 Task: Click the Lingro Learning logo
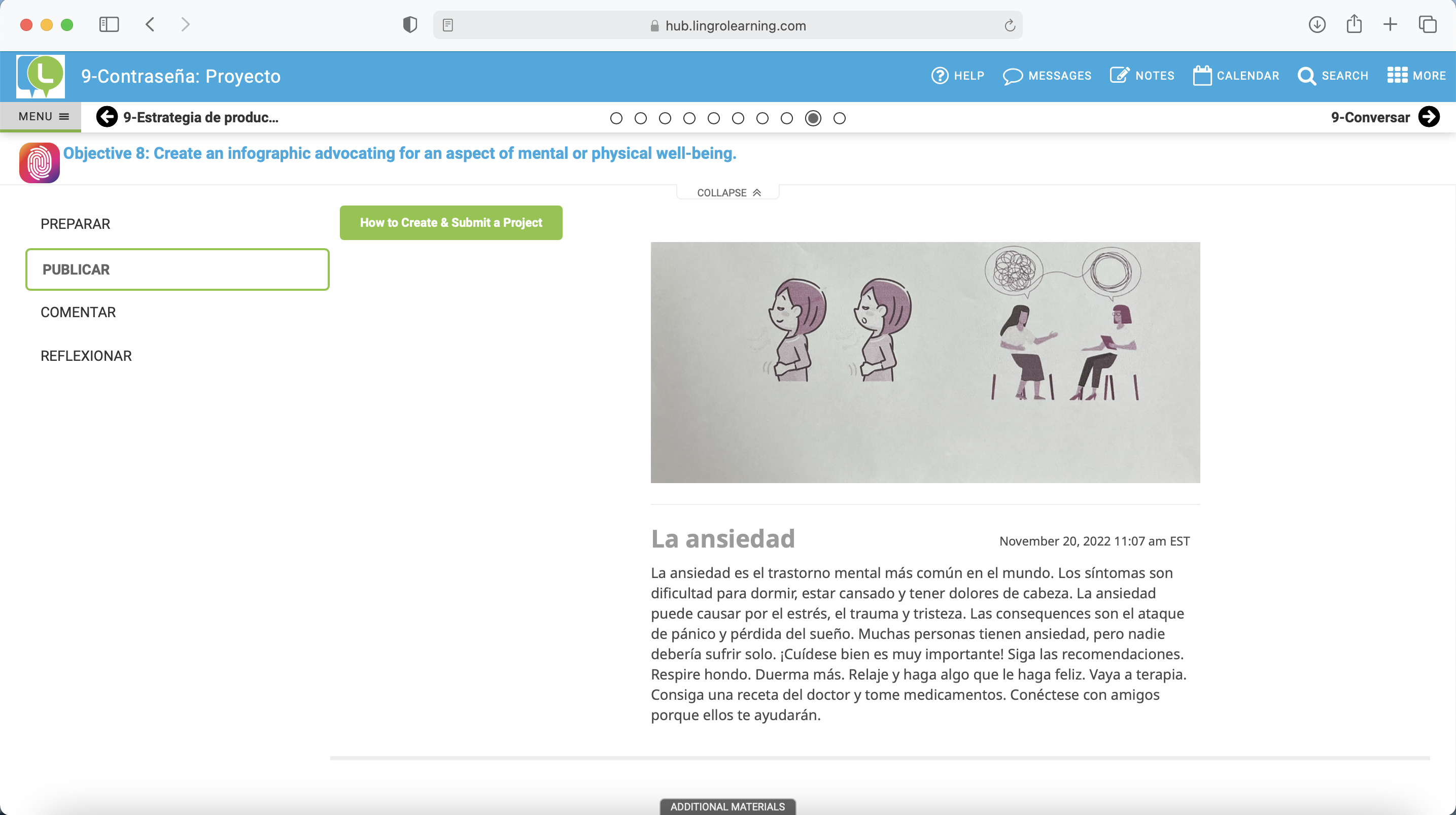click(40, 76)
